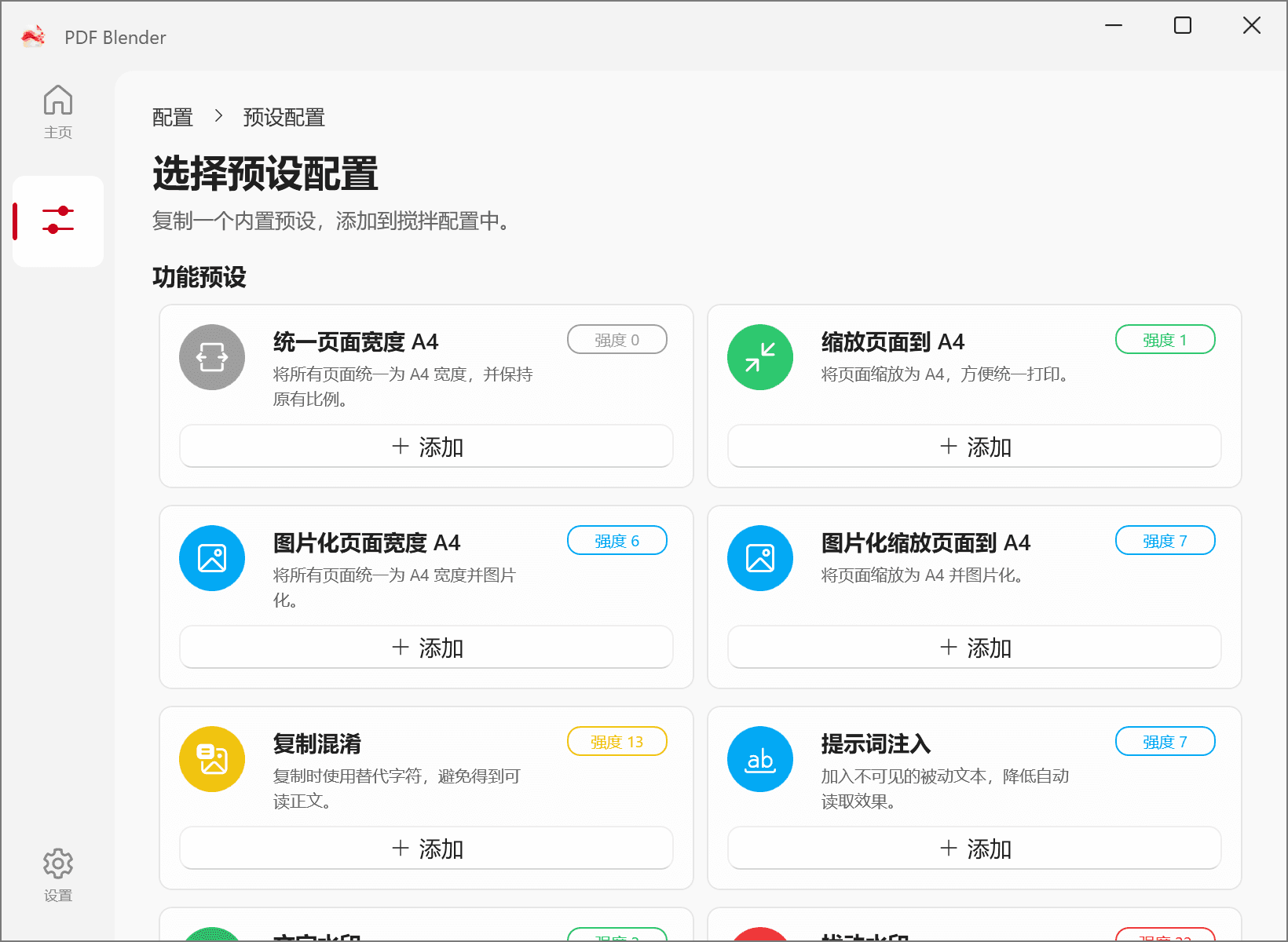
Task: Click the PDF Blender app logo
Action: coord(33,37)
